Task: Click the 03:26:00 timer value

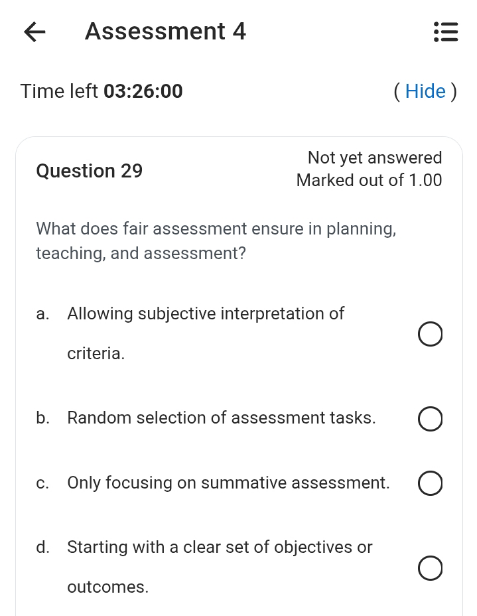Action: [x=143, y=92]
